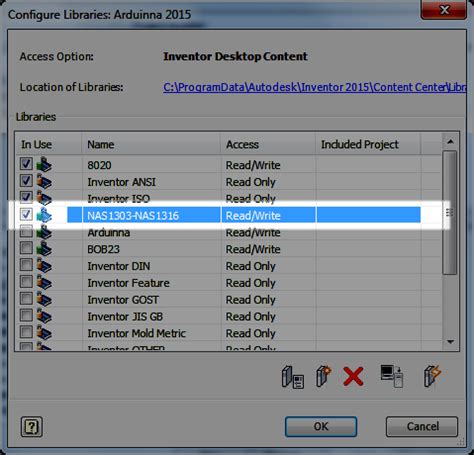The width and height of the screenshot is (474, 455).
Task: Click the Update library lightning icon
Action: (432, 376)
